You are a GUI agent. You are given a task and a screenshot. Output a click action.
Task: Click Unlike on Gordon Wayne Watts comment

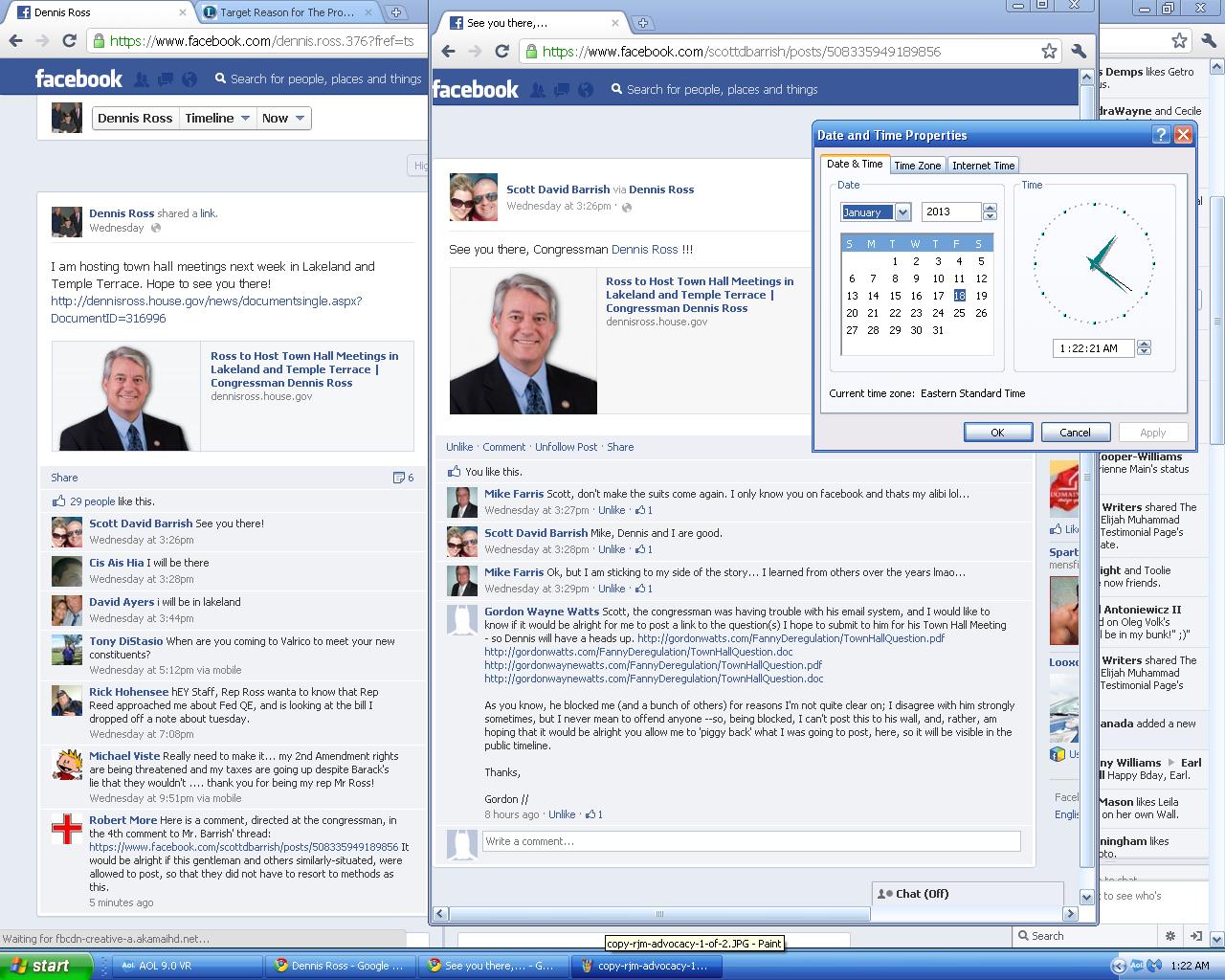coord(562,814)
